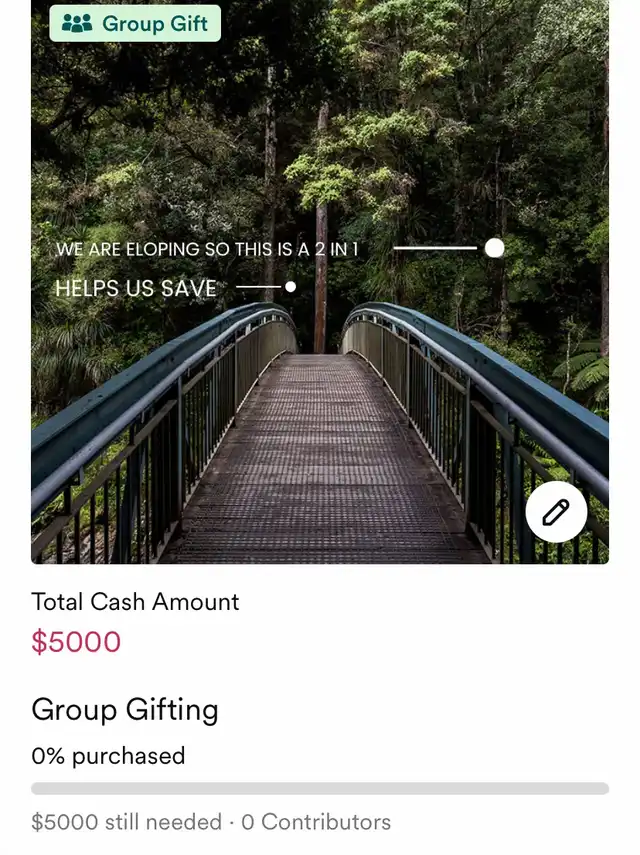
Task: Tap the Total Cash Amount label
Action: 135,601
